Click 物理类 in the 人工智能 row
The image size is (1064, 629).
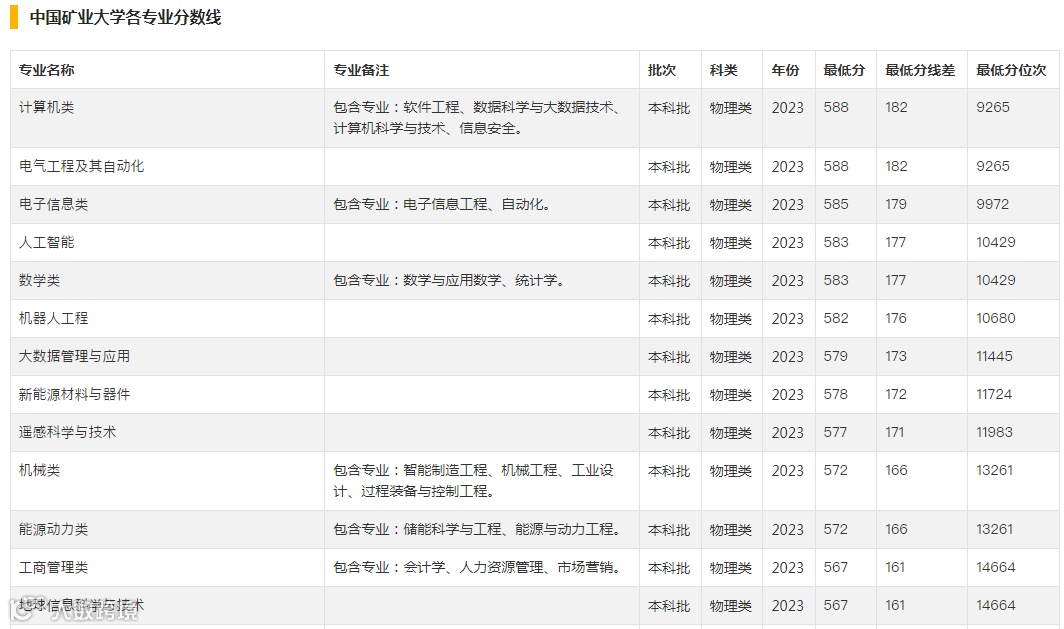click(x=731, y=243)
